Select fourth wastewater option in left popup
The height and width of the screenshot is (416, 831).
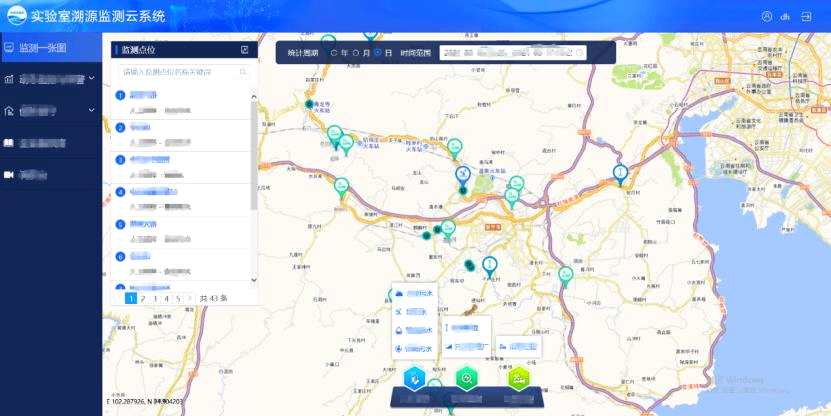pos(414,349)
